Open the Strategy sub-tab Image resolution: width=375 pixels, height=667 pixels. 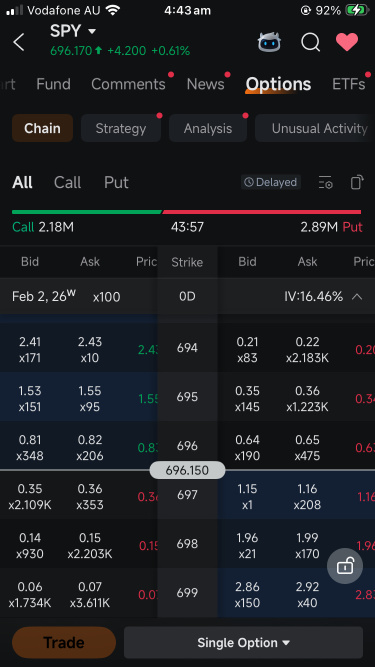point(121,128)
